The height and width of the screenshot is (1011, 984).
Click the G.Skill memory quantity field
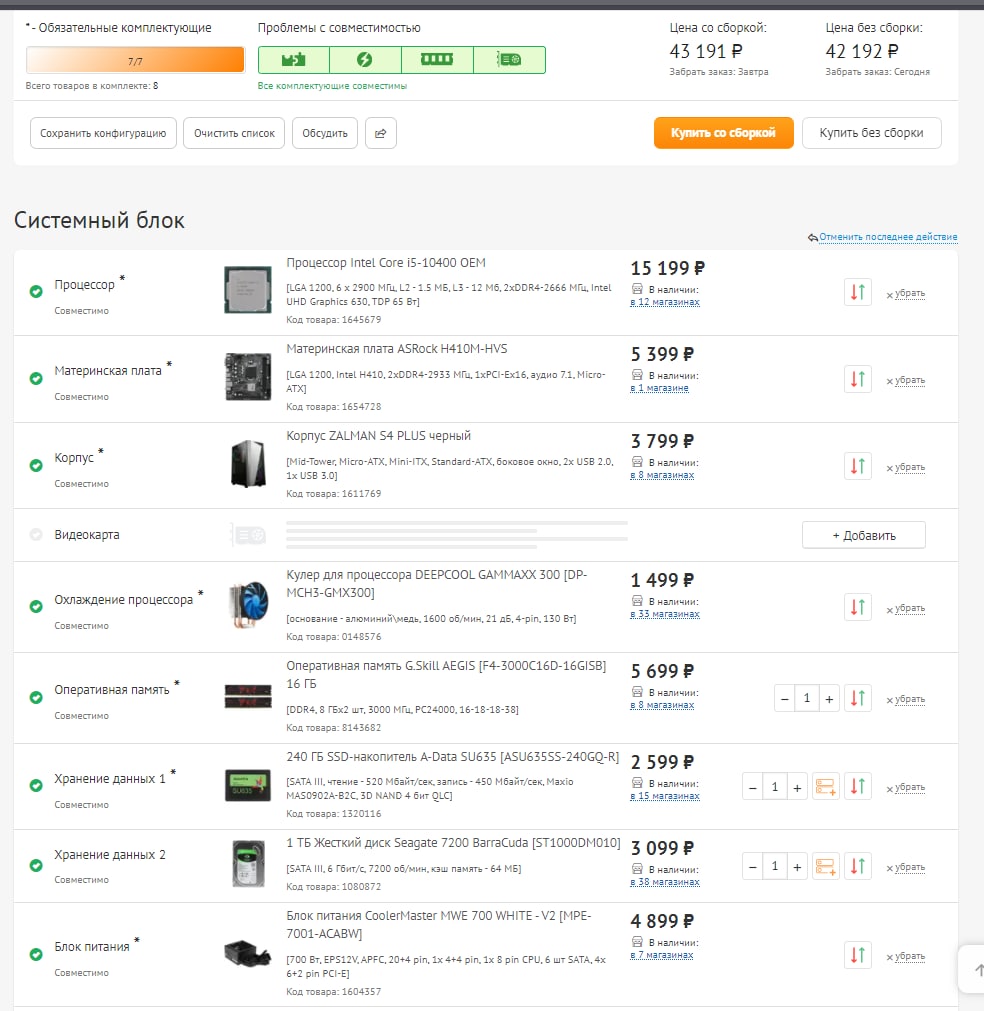807,698
